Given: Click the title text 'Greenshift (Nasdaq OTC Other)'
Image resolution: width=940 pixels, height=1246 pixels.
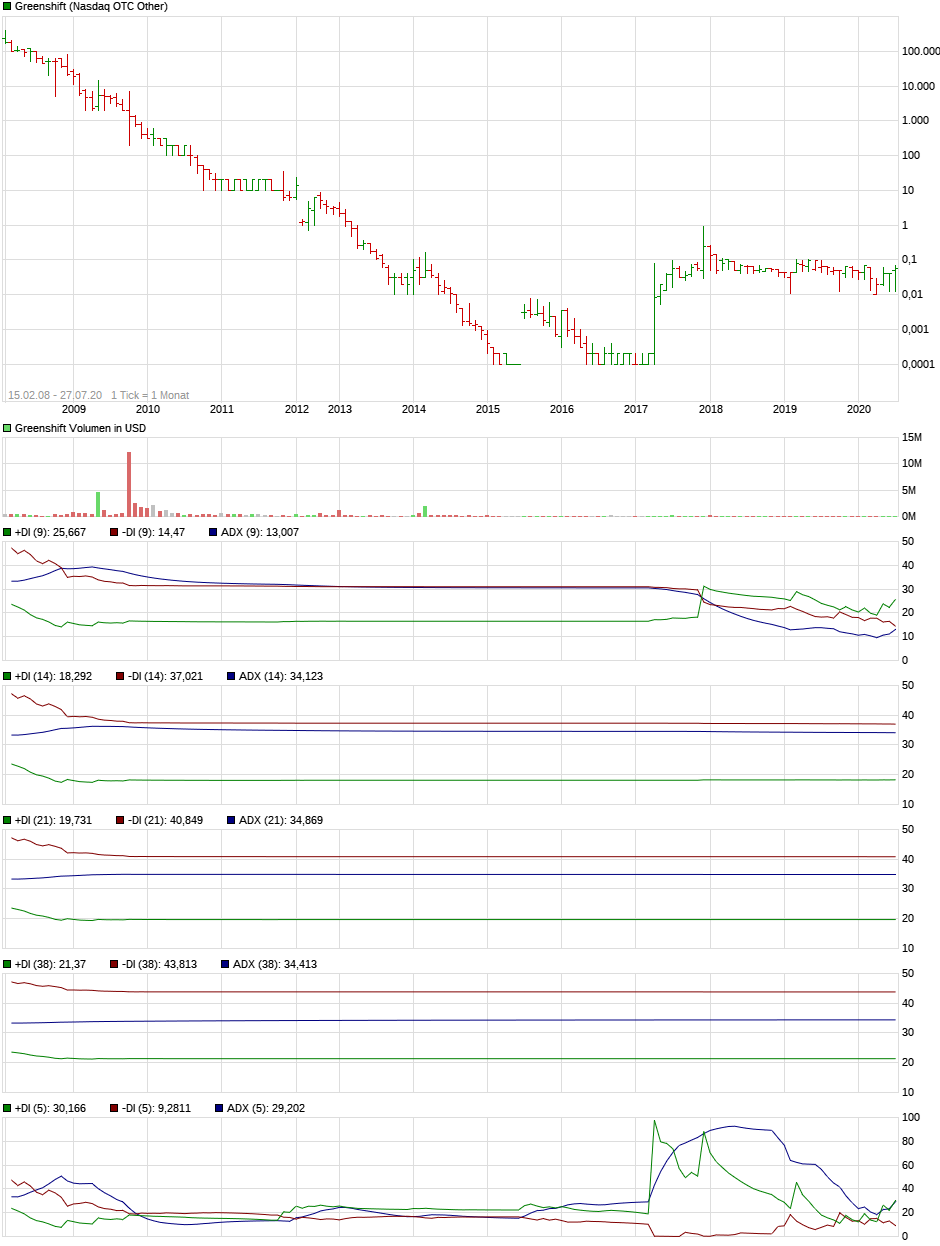Looking at the screenshot, I should 91,7.
